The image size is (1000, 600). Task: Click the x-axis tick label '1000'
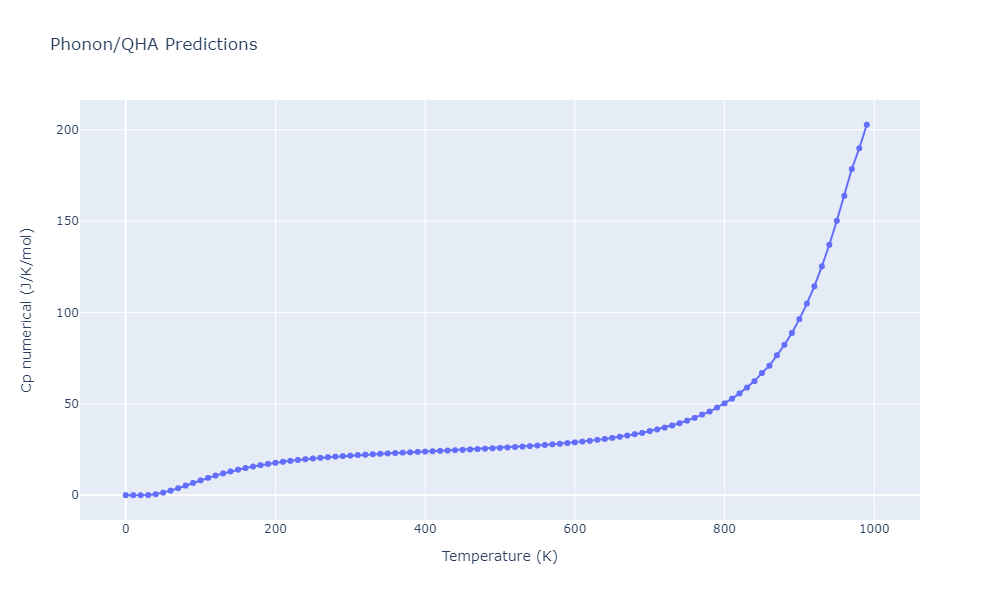874,528
